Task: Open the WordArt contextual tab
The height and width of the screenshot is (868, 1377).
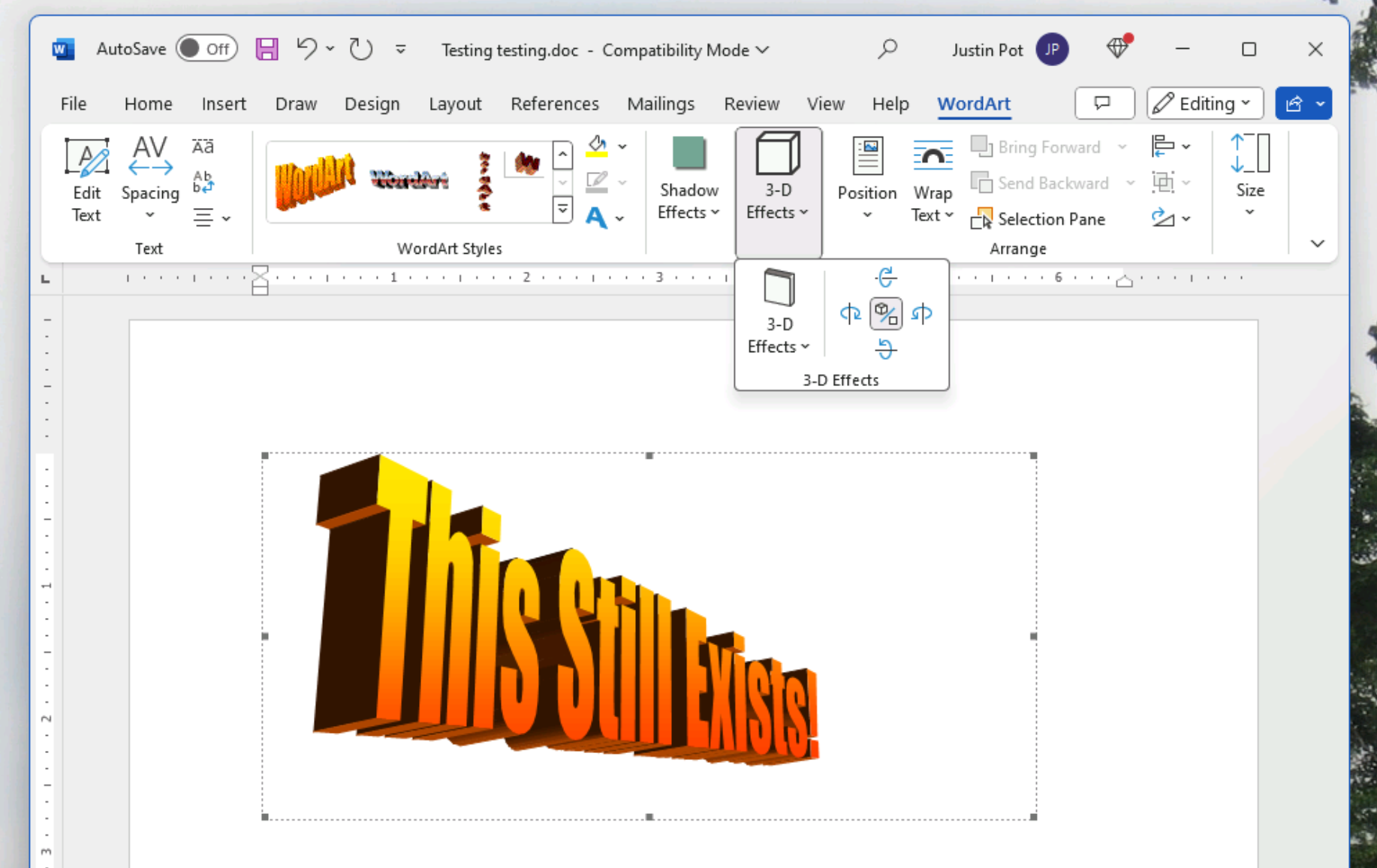Action: [973, 104]
